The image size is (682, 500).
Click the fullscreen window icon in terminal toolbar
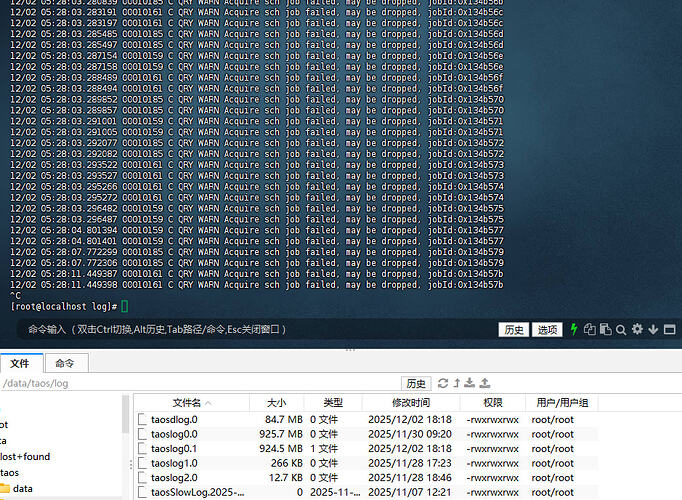point(669,329)
